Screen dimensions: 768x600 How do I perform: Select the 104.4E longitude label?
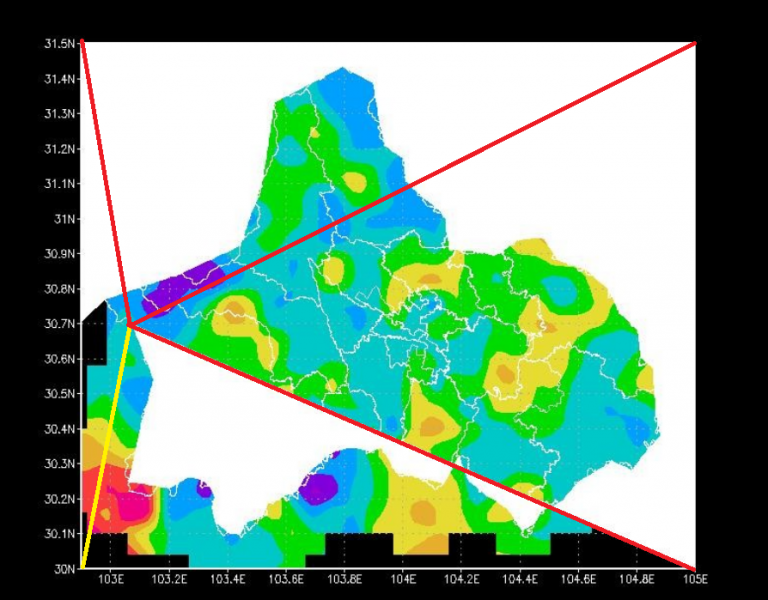(x=520, y=580)
